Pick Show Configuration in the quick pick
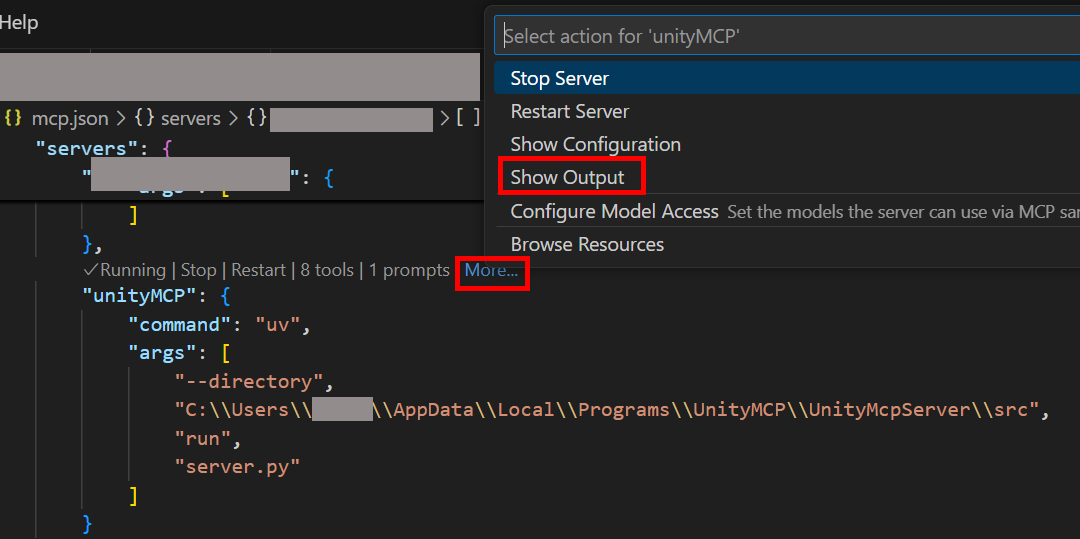 [x=595, y=144]
